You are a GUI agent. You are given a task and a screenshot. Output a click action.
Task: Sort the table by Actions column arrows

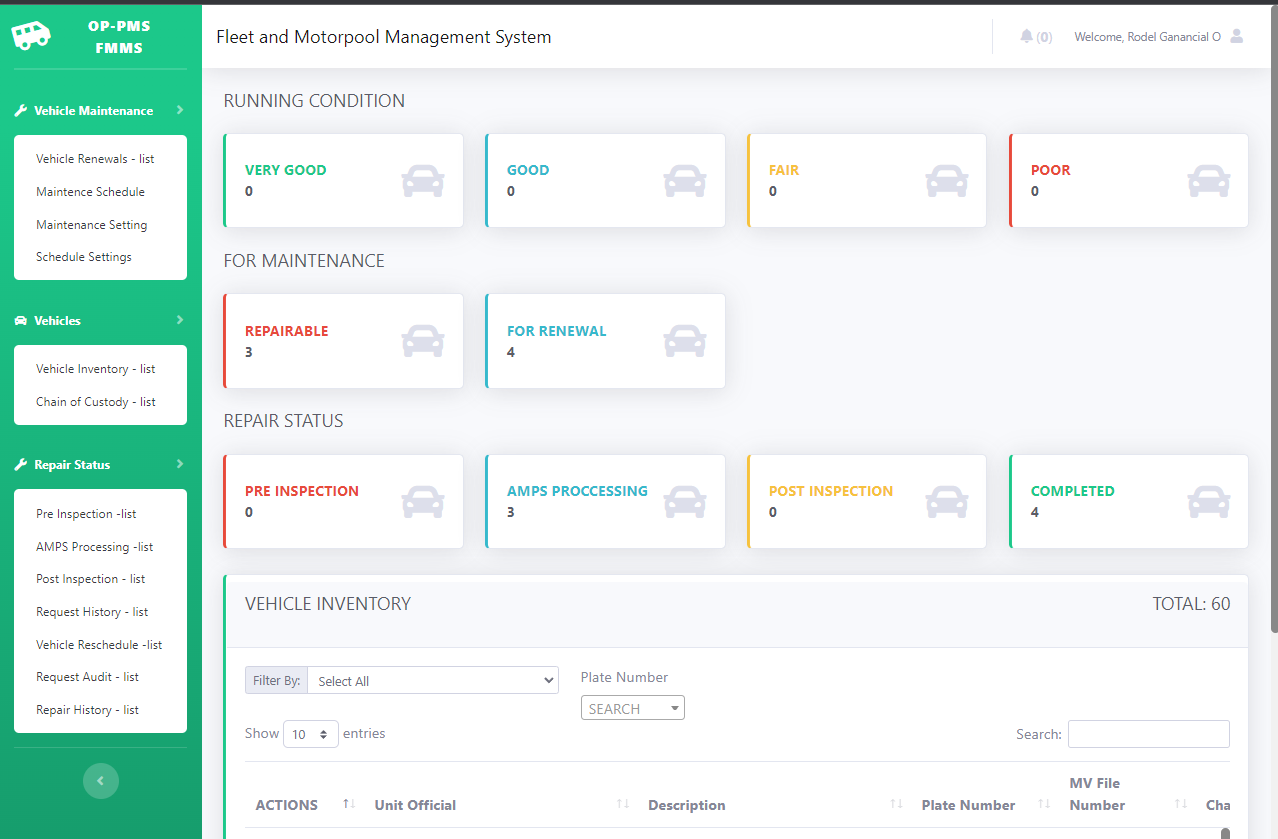(x=349, y=805)
